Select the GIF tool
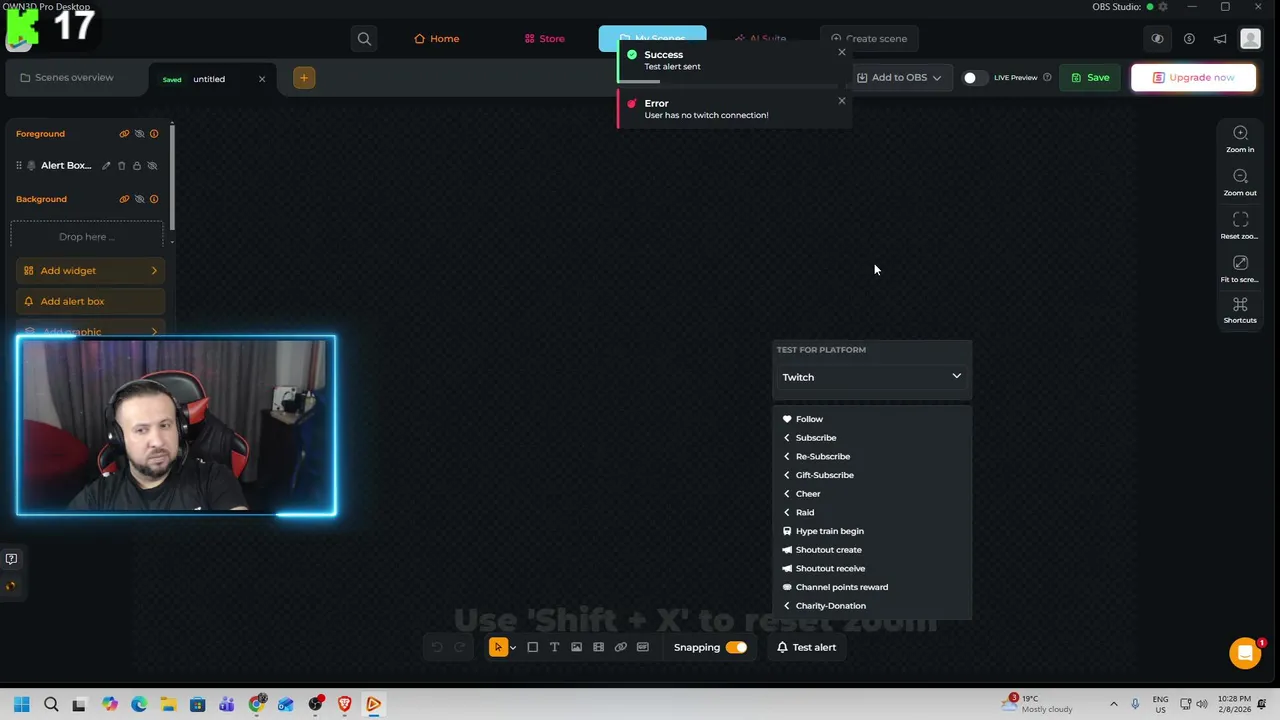The image size is (1280, 720). coord(643,647)
